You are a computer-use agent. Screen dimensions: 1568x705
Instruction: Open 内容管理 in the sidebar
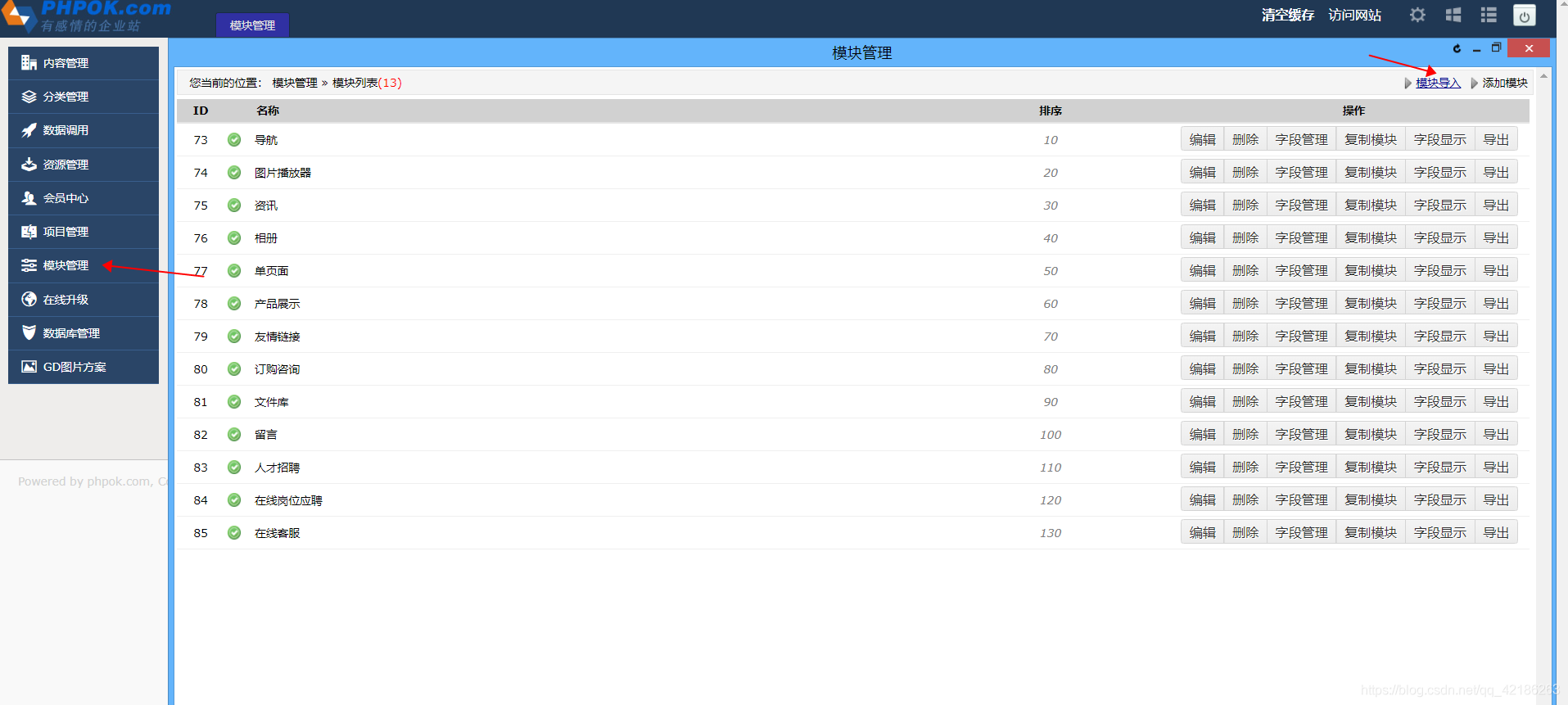(x=84, y=63)
